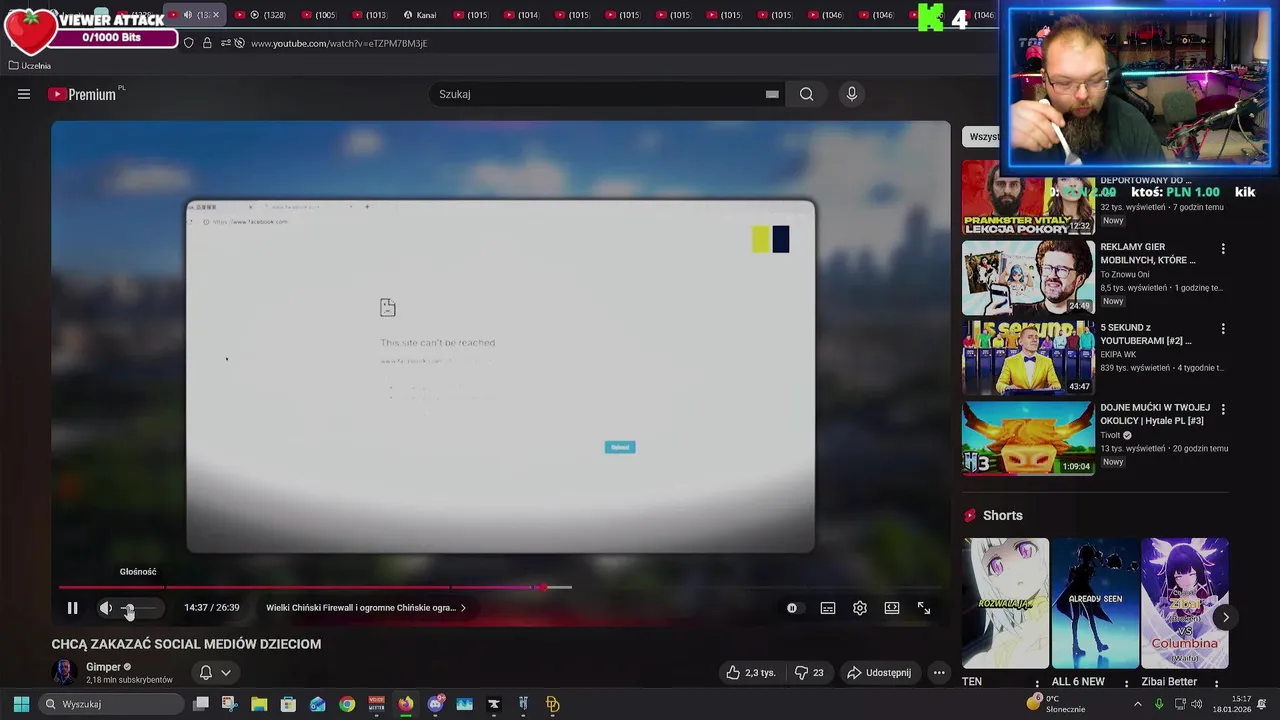View site info via the padlock icon

point(207,43)
